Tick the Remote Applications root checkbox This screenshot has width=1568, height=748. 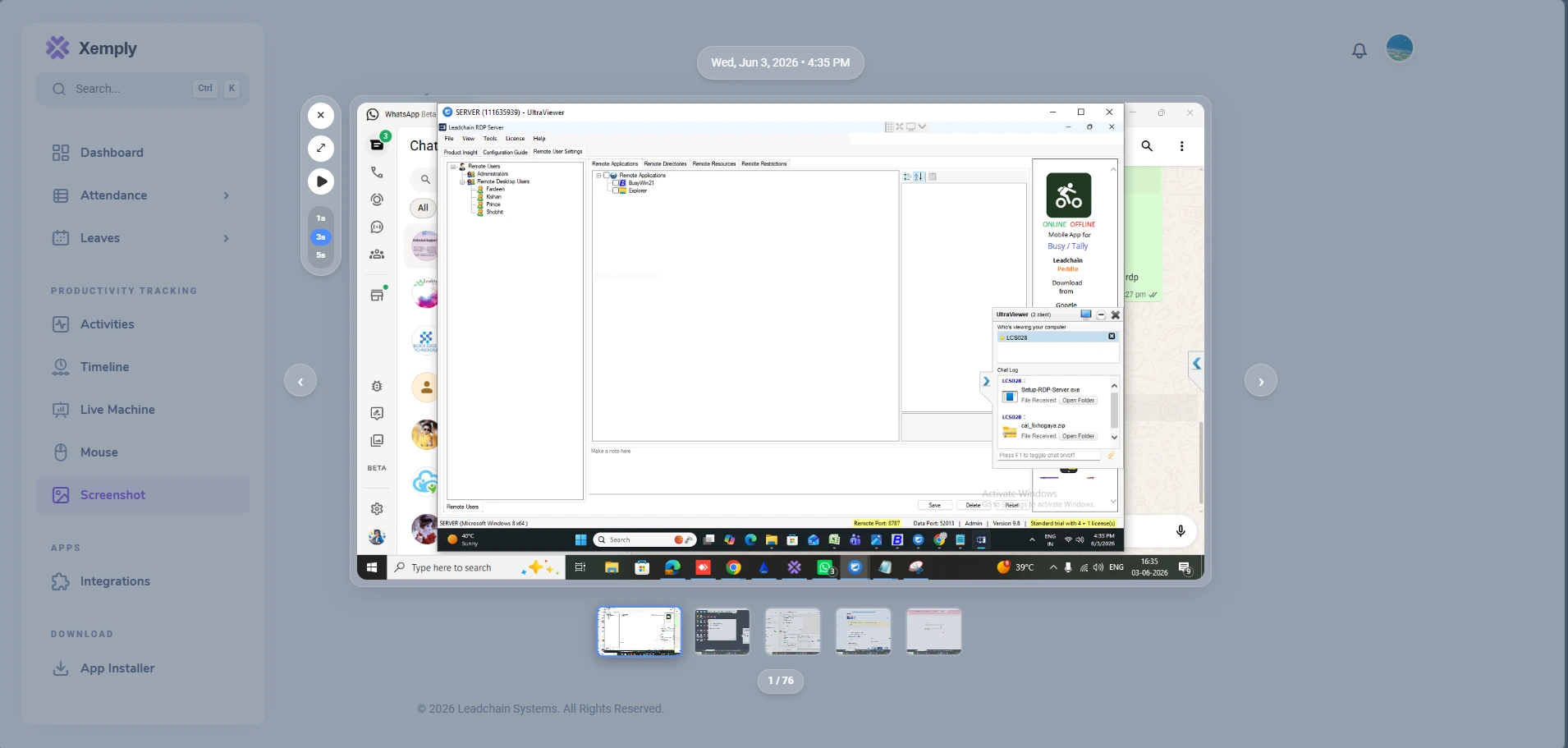606,176
